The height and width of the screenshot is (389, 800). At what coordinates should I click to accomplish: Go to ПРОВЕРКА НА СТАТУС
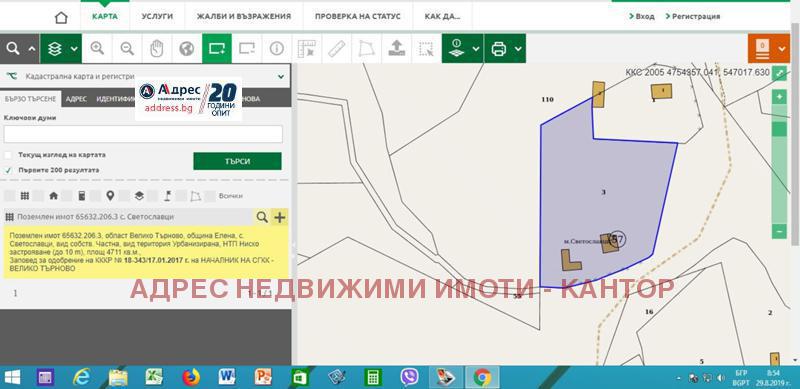coord(358,16)
